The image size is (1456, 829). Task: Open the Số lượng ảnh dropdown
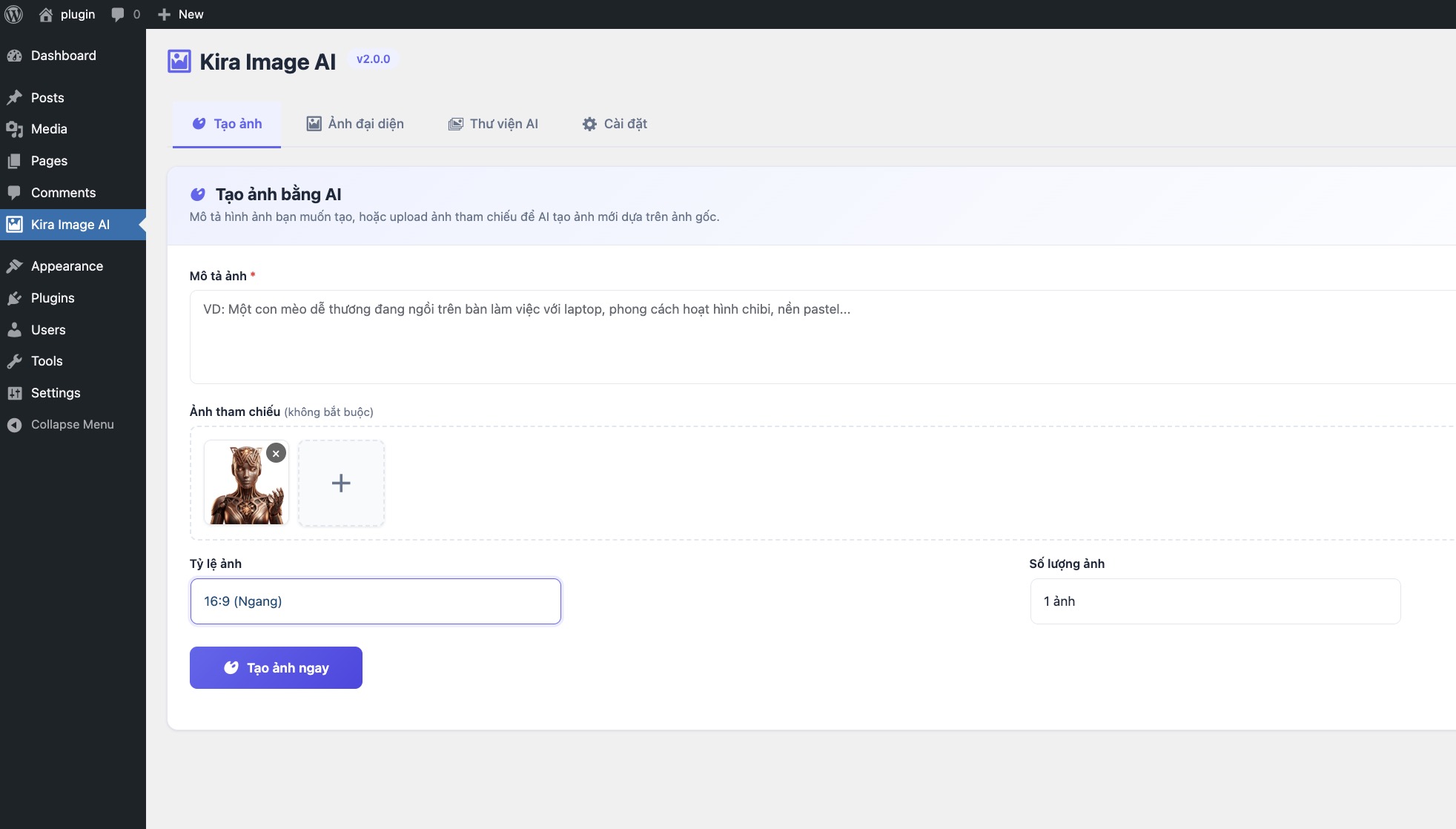1215,601
